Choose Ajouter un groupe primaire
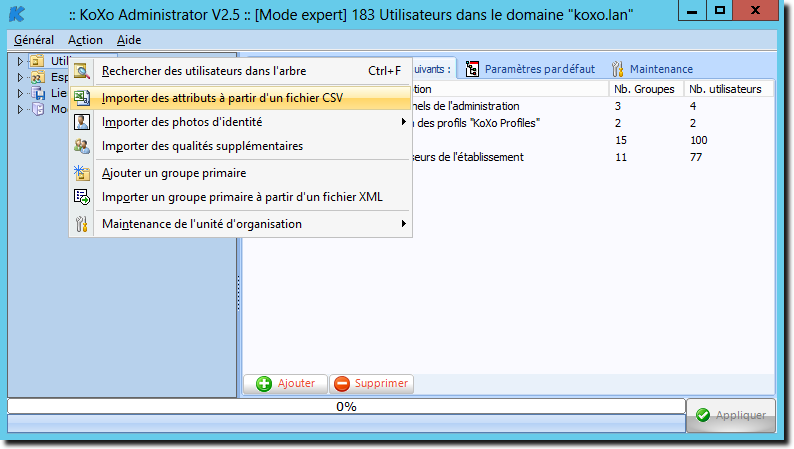Screen dimensions: 794x449 click(x=240, y=173)
